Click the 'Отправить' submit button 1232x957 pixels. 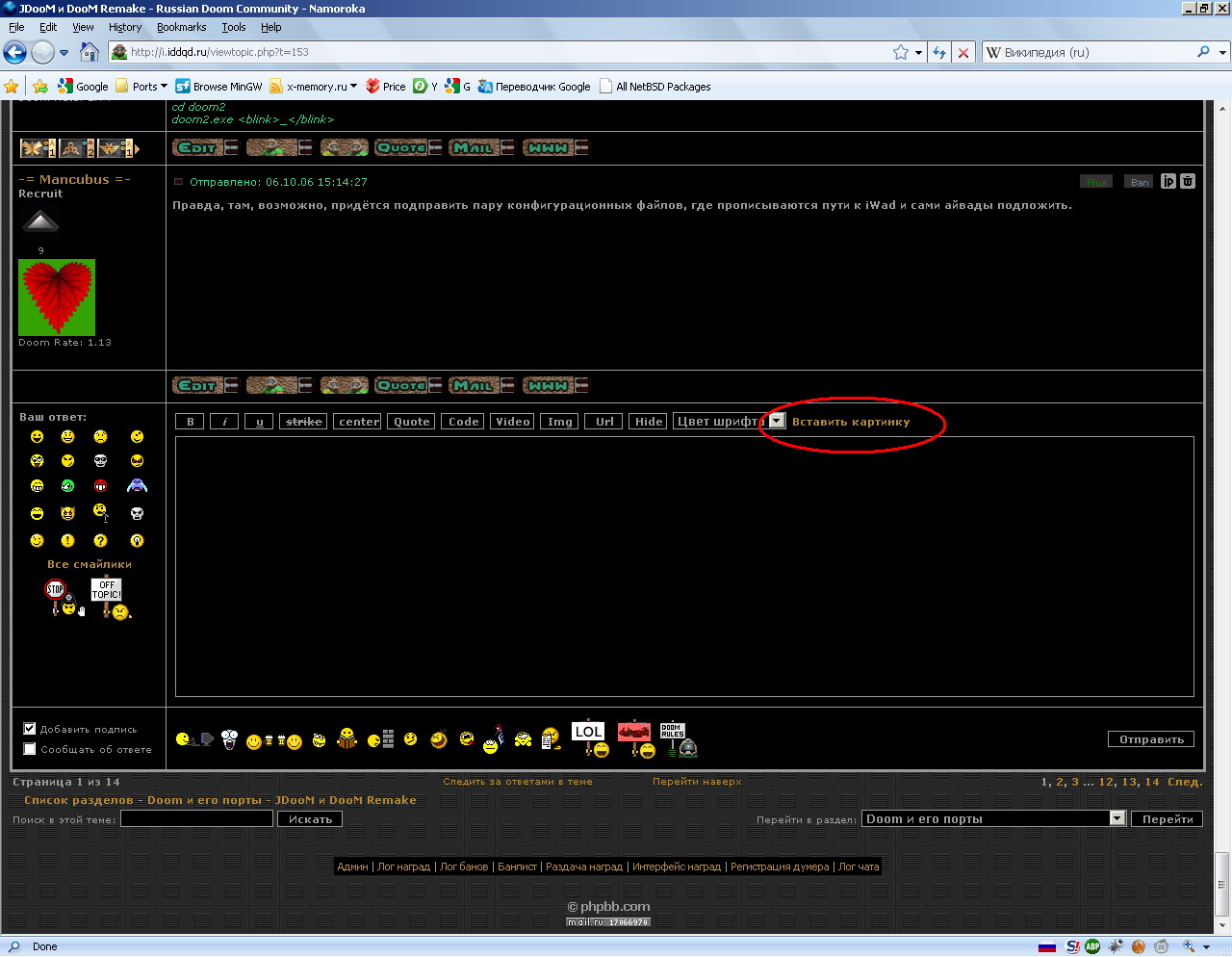pos(1151,739)
